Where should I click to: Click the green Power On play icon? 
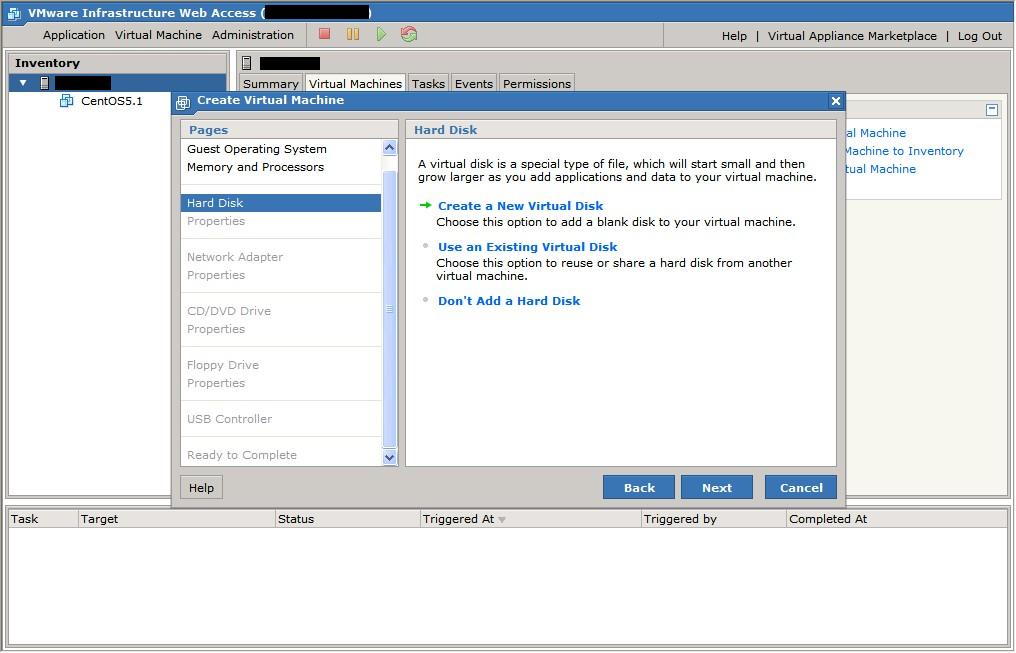click(x=381, y=34)
